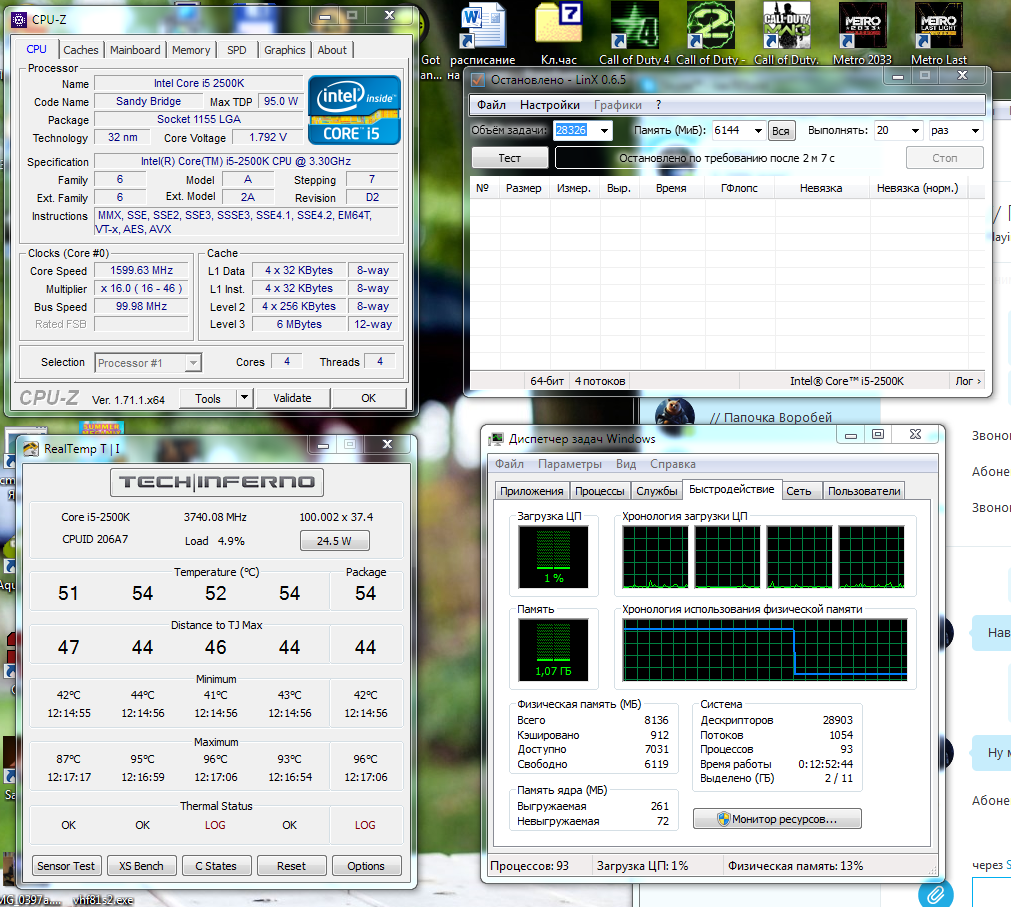Click the paperclip attach icon in chat
Image resolution: width=1011 pixels, height=907 pixels.
click(936, 893)
